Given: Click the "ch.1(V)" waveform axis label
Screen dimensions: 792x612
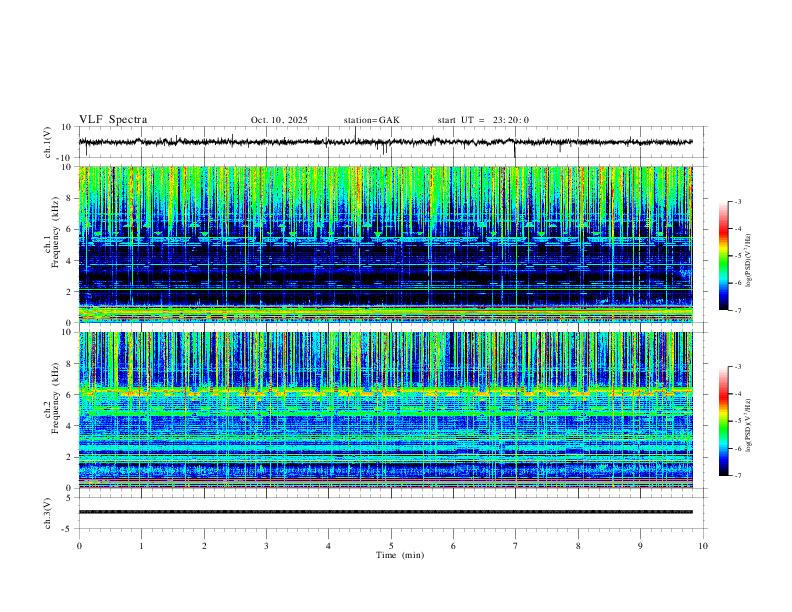Looking at the screenshot, I should pyautogui.click(x=48, y=142).
